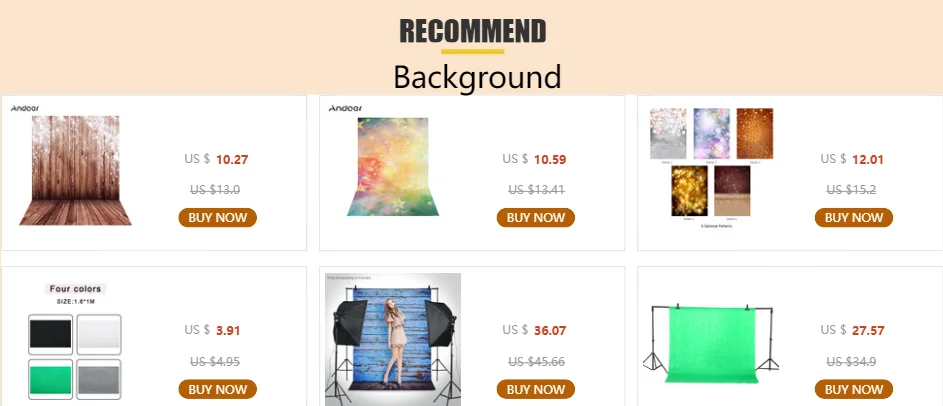The image size is (943, 406).
Task: Select the black color swatch
Action: click(51, 334)
